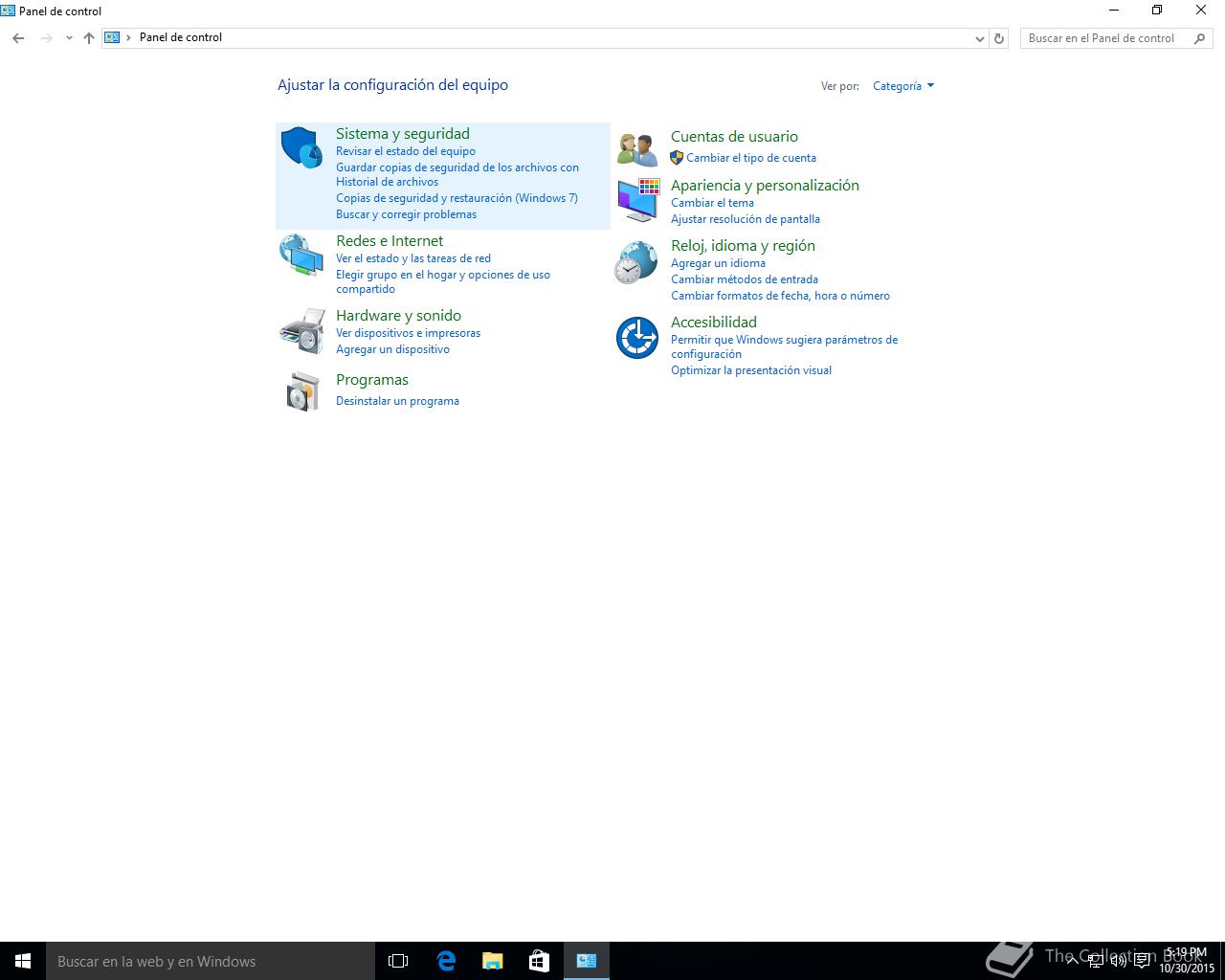1225x980 pixels.
Task: Click Optimizar la presentación visual
Action: 751,370
